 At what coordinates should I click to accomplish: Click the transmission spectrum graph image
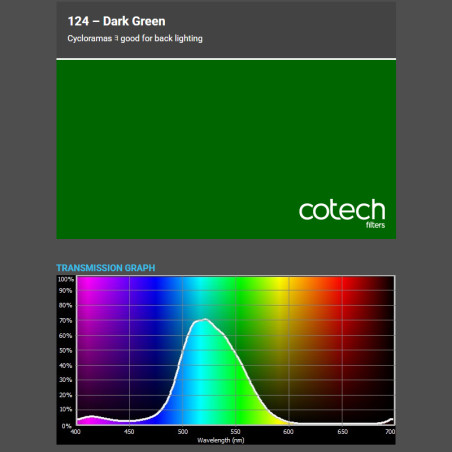click(226, 360)
